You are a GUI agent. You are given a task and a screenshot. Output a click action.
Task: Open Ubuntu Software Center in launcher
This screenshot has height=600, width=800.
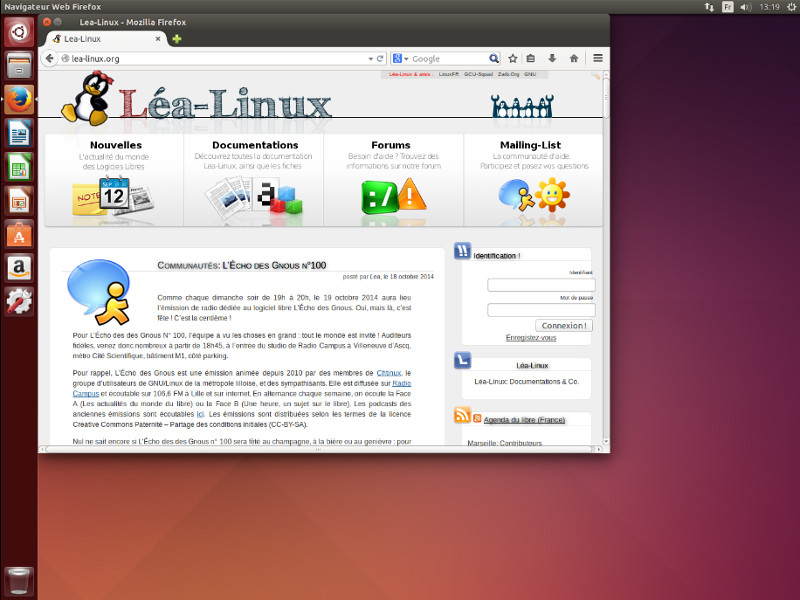(19, 234)
